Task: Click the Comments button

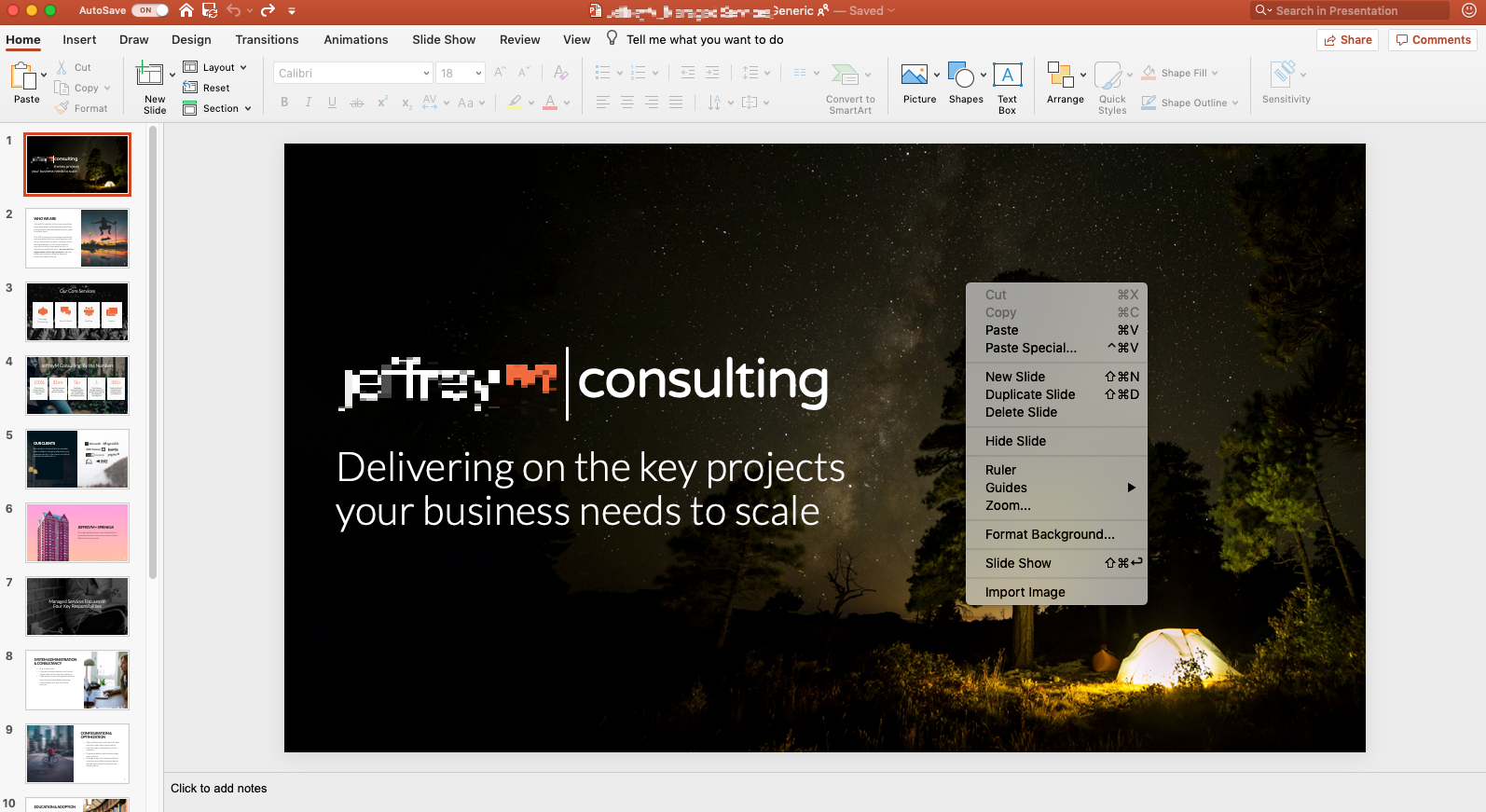Action: (x=1433, y=40)
